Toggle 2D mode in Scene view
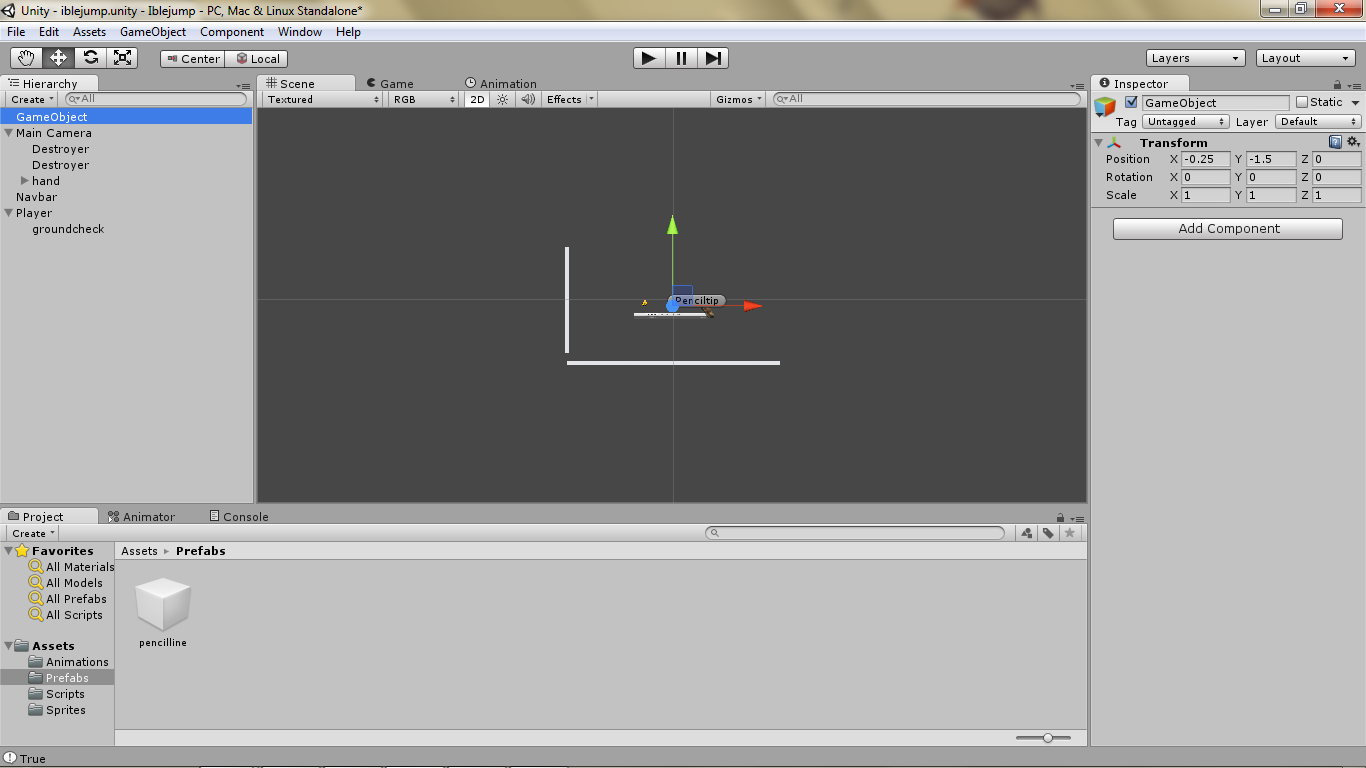1366x768 pixels. tap(477, 99)
